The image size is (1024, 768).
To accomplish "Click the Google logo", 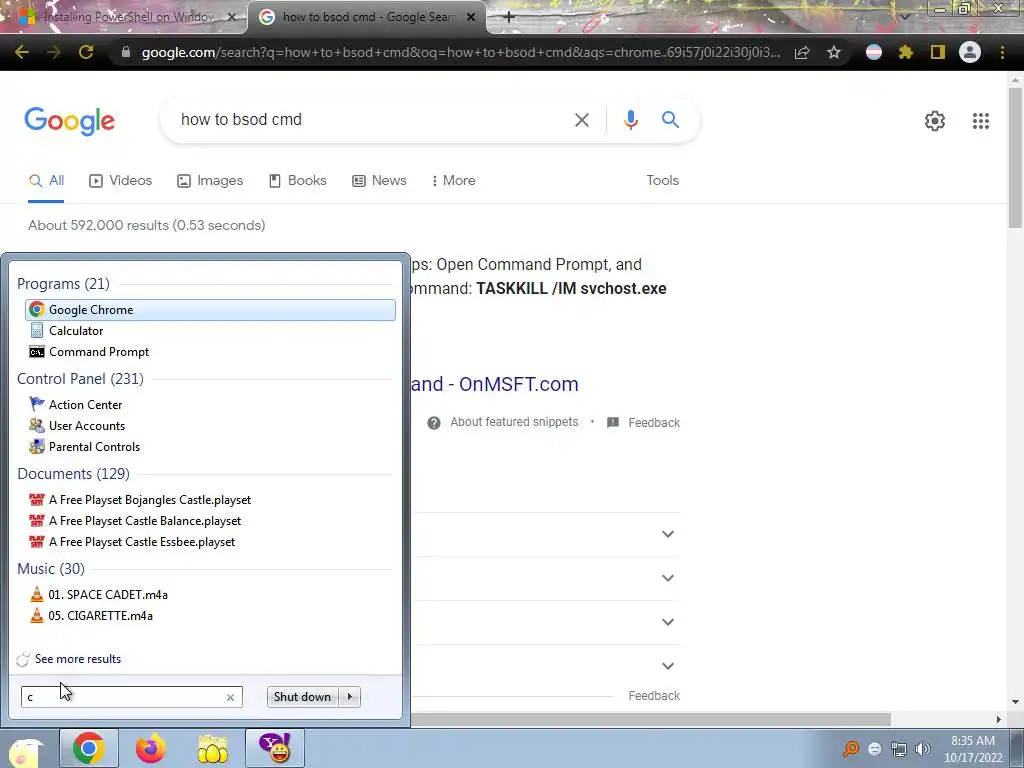I will click(x=69, y=121).
